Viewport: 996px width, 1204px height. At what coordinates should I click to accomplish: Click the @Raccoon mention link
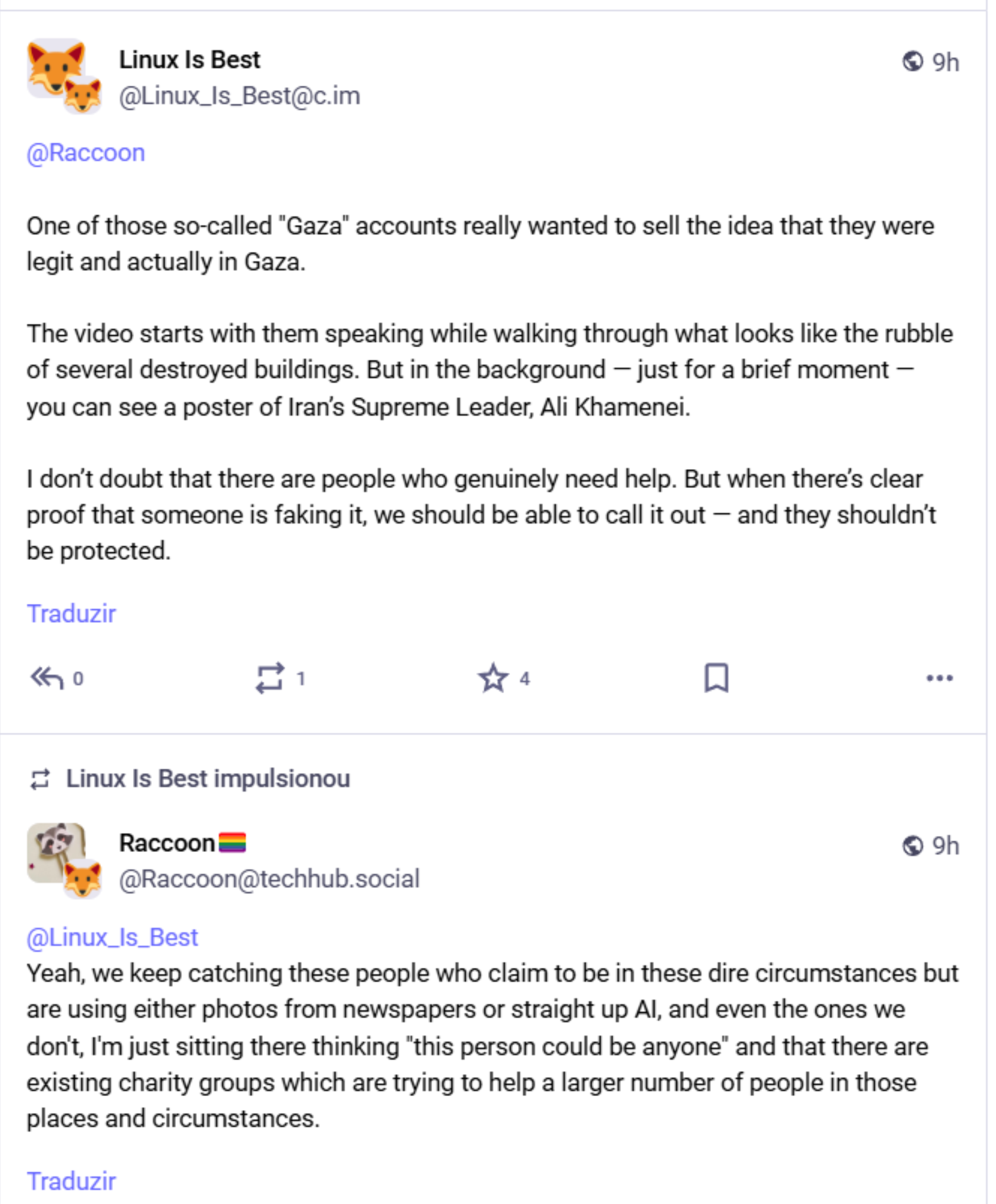86,153
